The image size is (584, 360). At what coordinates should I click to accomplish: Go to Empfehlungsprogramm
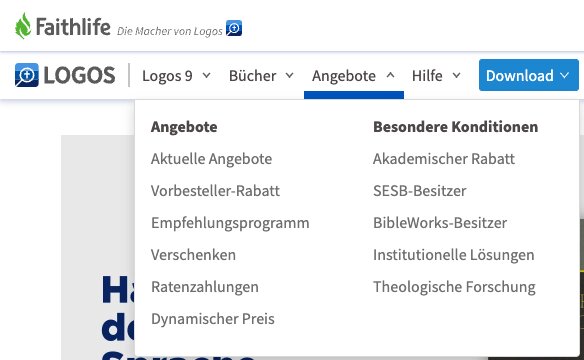(x=230, y=223)
